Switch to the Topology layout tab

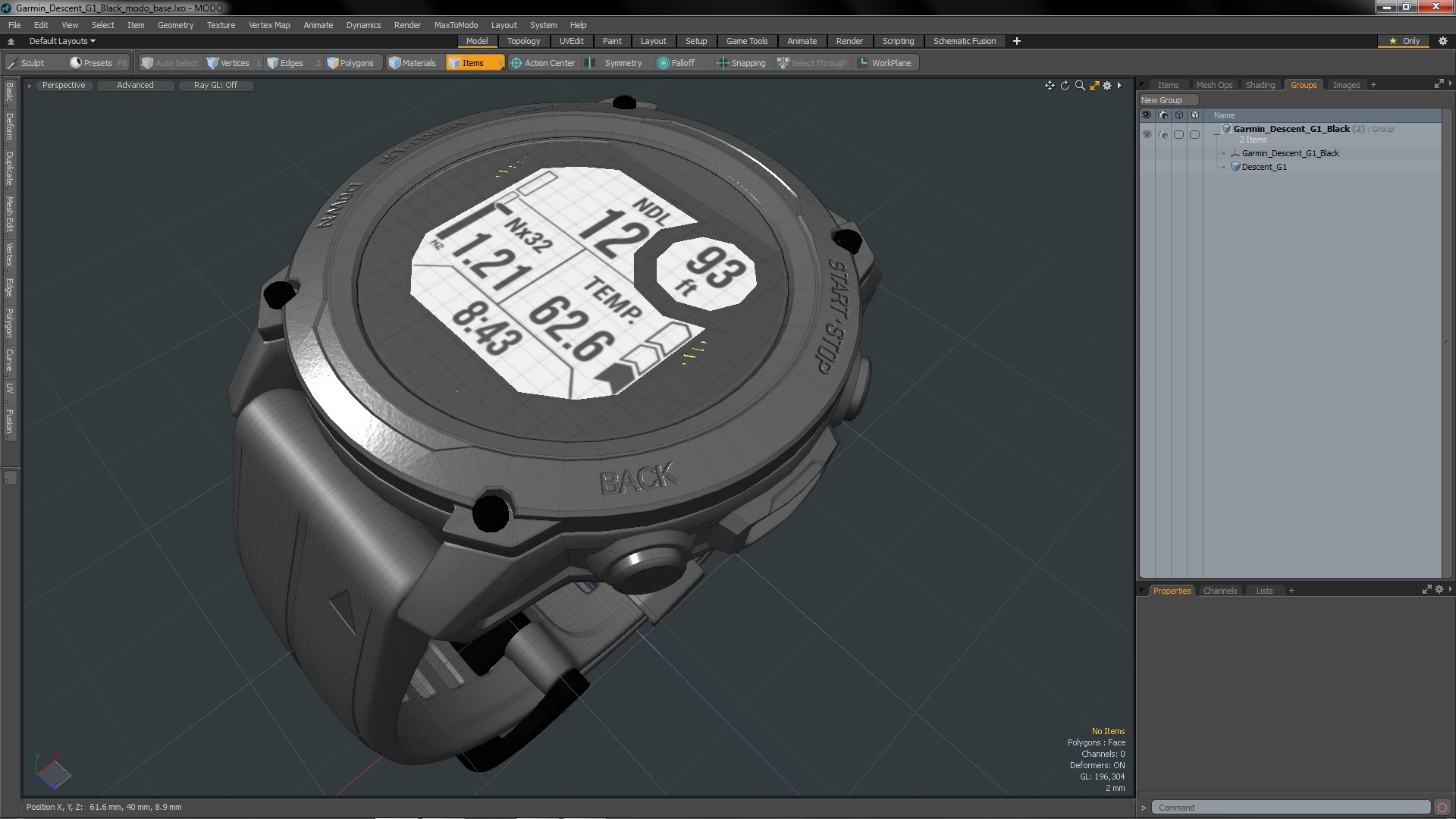point(523,41)
